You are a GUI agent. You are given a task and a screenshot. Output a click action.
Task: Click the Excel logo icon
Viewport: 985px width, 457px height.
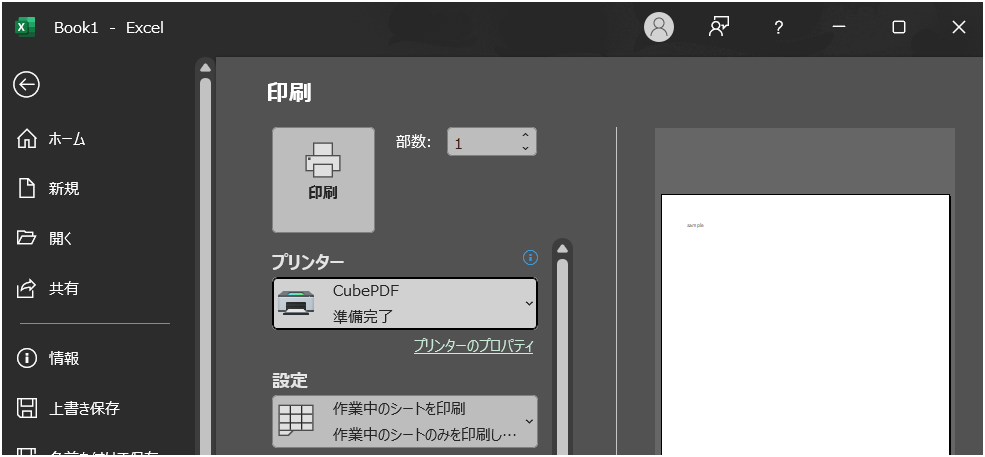click(25, 28)
